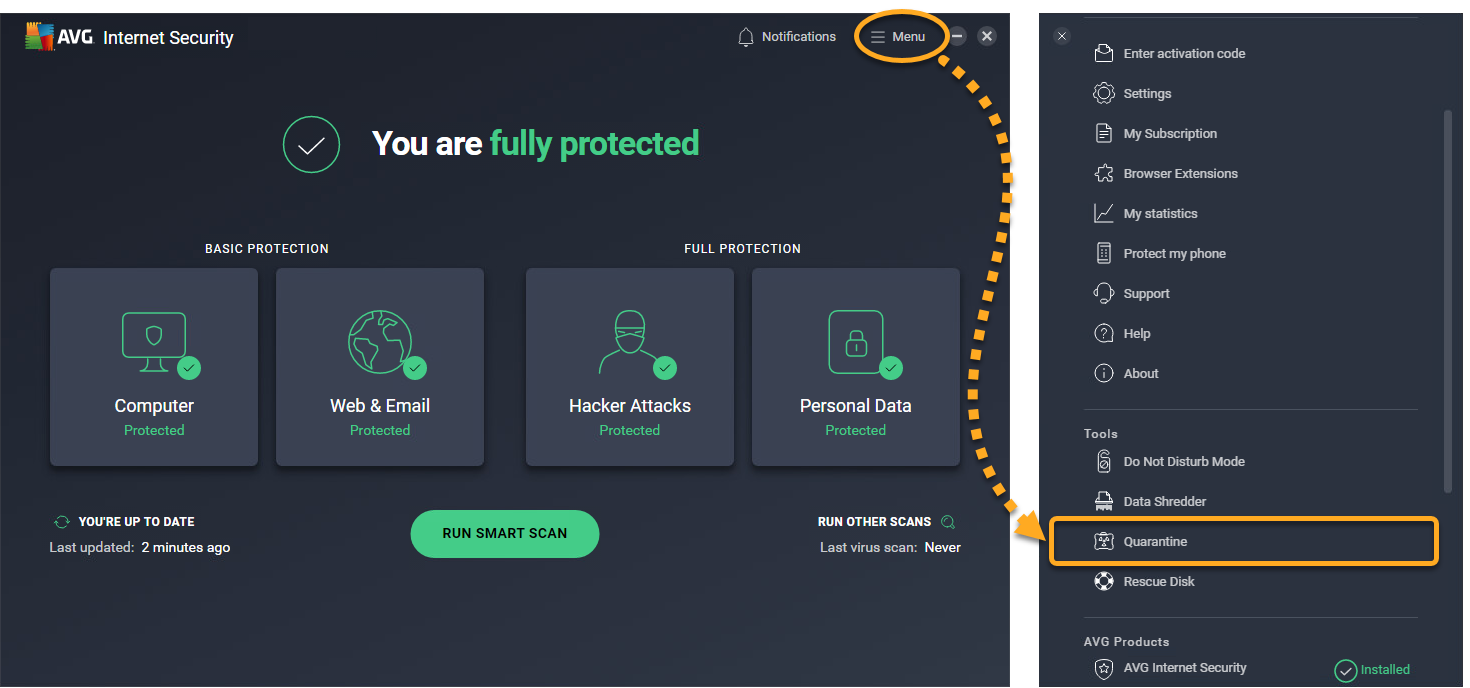Image resolution: width=1470 pixels, height=688 pixels.
Task: Click the update refresh arrows icon
Action: (x=62, y=522)
